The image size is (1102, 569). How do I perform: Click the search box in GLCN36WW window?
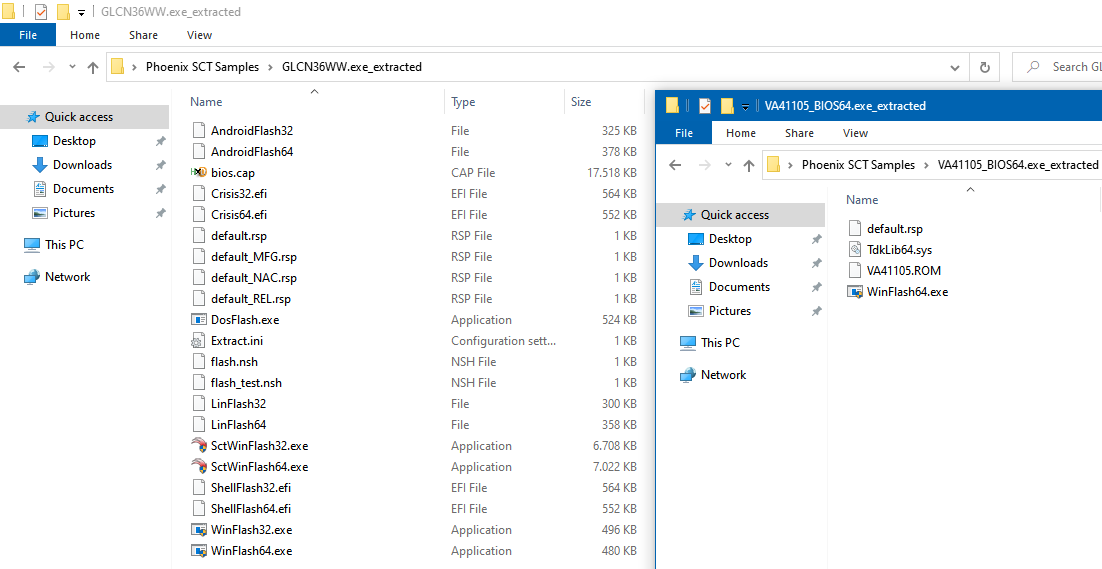point(1057,67)
